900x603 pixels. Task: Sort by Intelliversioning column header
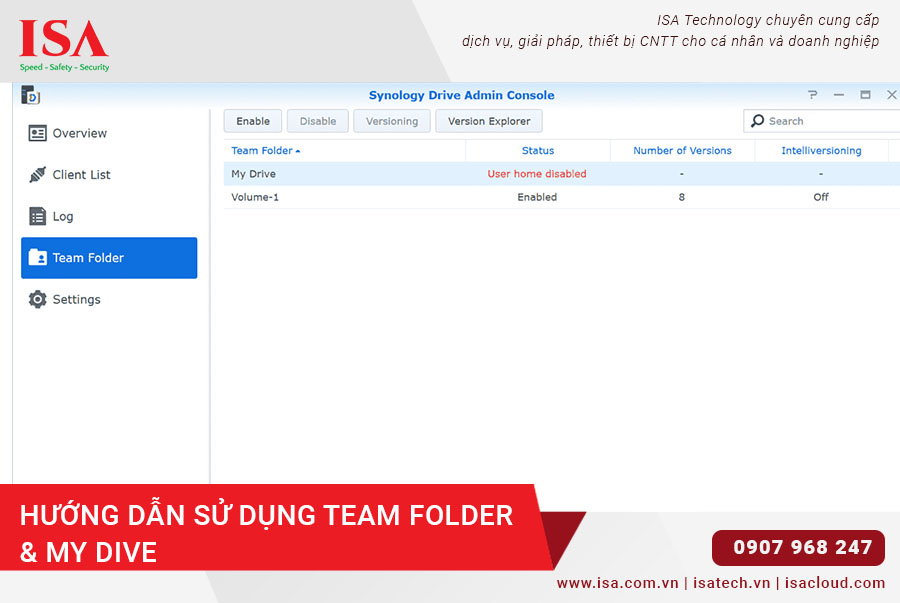pyautogui.click(x=821, y=150)
